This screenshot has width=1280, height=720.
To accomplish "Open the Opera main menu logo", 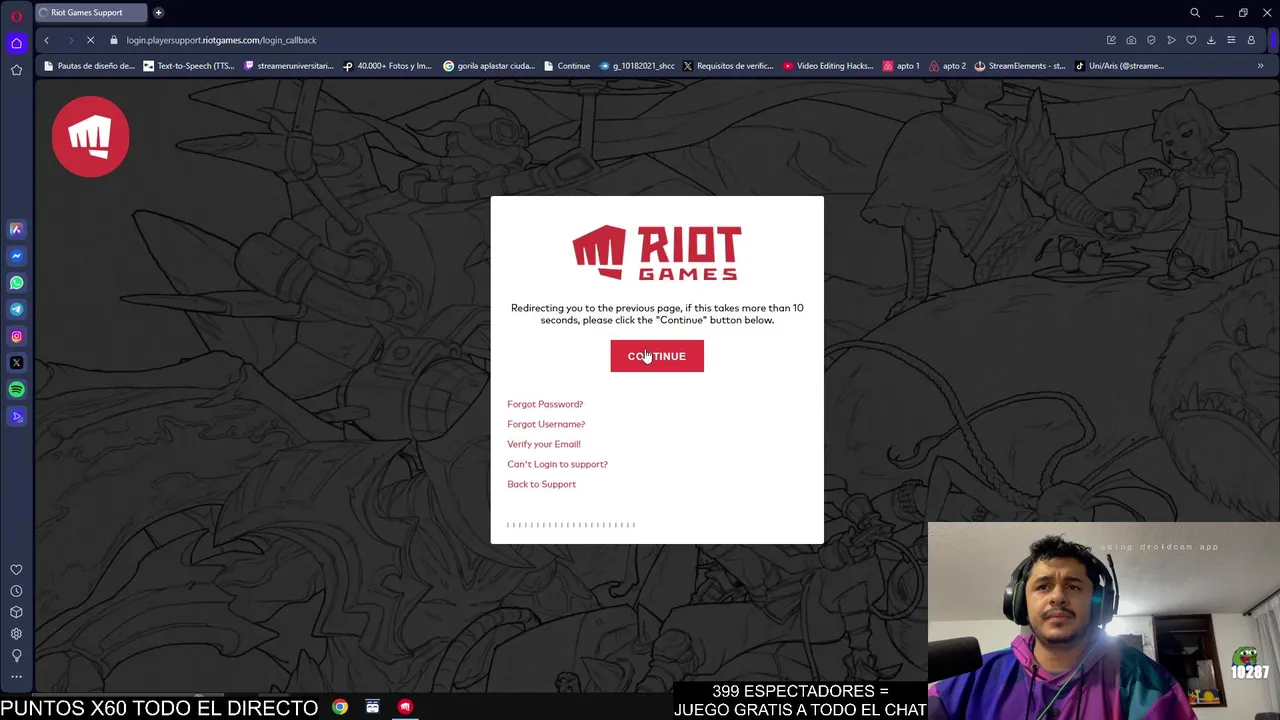I will (16, 16).
